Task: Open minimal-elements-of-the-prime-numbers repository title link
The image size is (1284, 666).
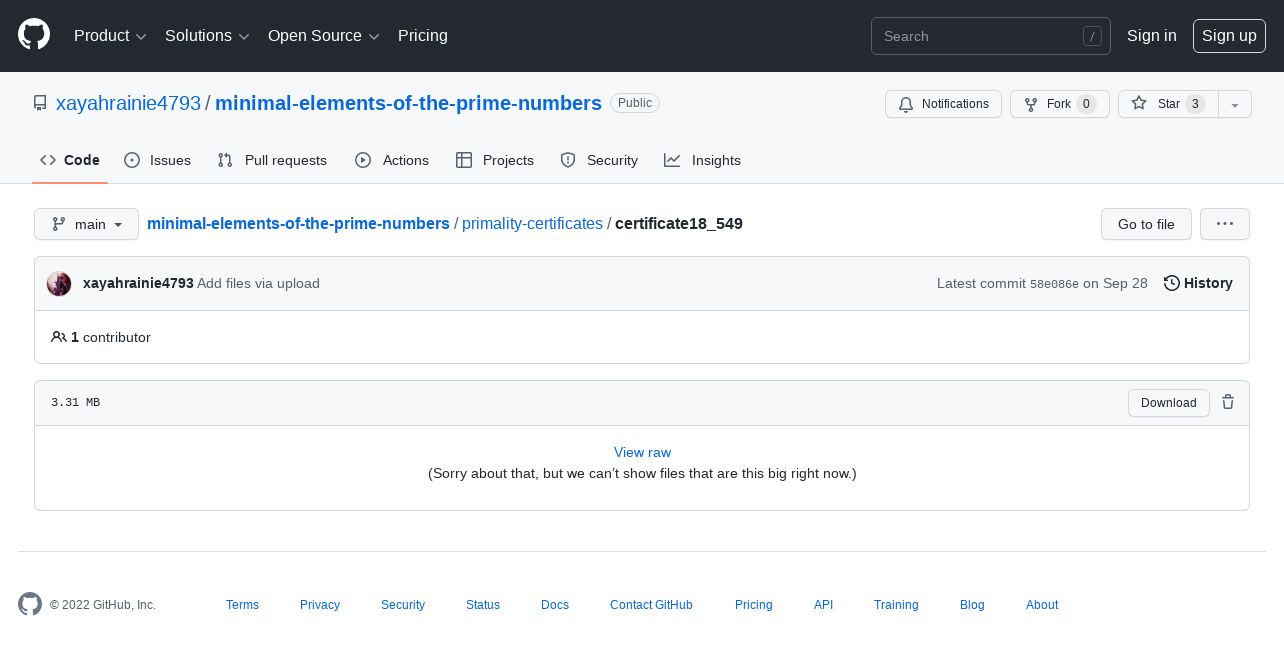Action: click(408, 103)
